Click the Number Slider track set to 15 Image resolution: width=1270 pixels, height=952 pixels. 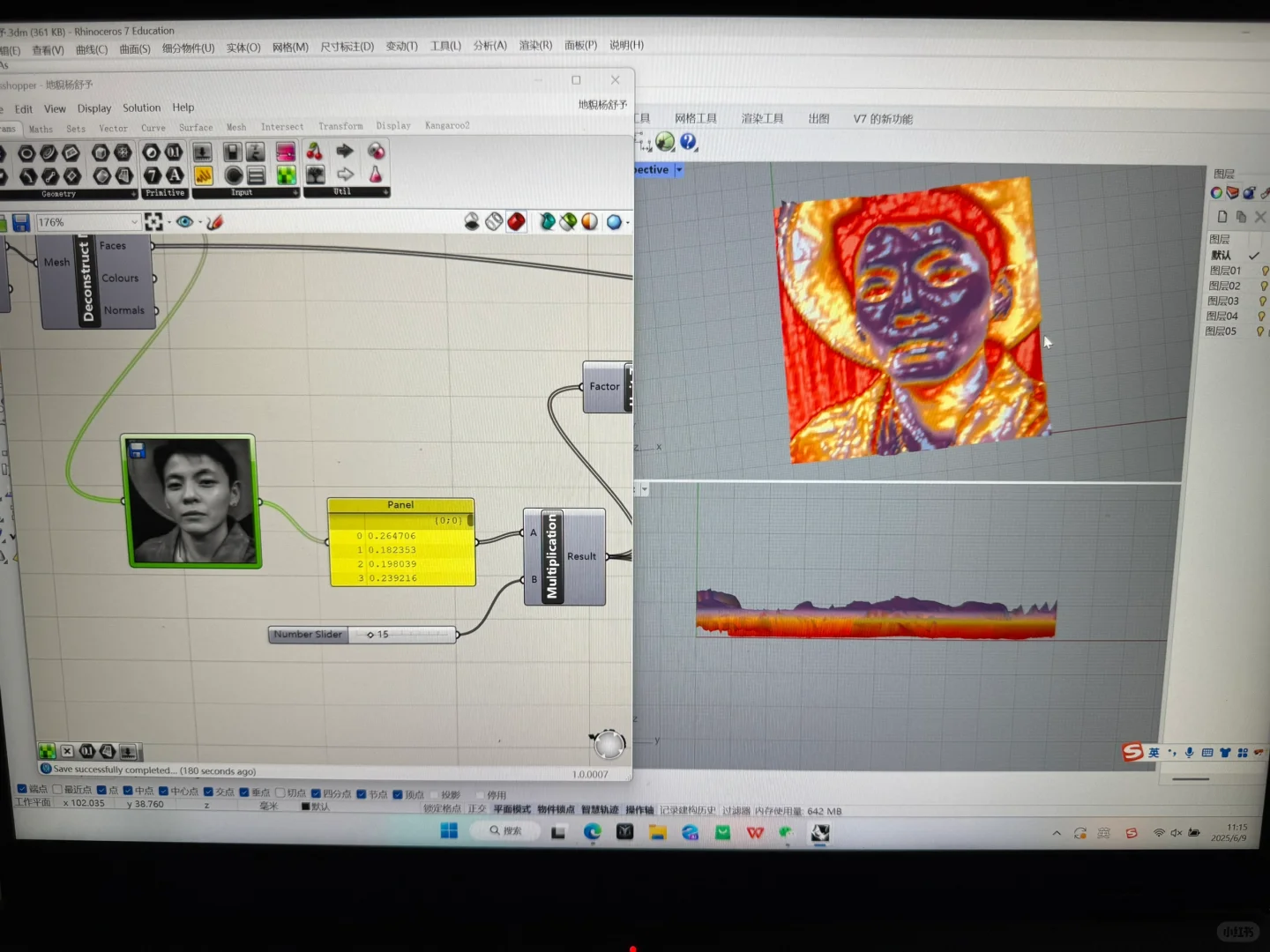point(402,634)
